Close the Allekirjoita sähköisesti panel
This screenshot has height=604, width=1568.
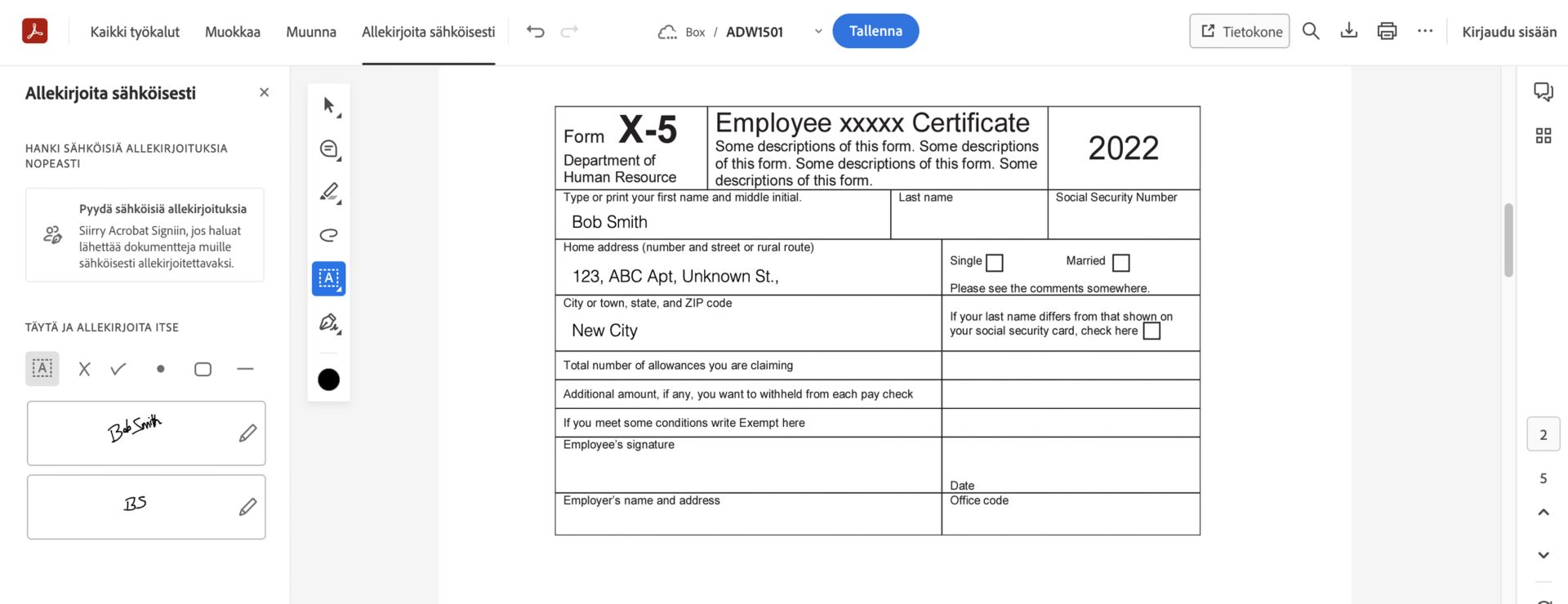tap(264, 92)
